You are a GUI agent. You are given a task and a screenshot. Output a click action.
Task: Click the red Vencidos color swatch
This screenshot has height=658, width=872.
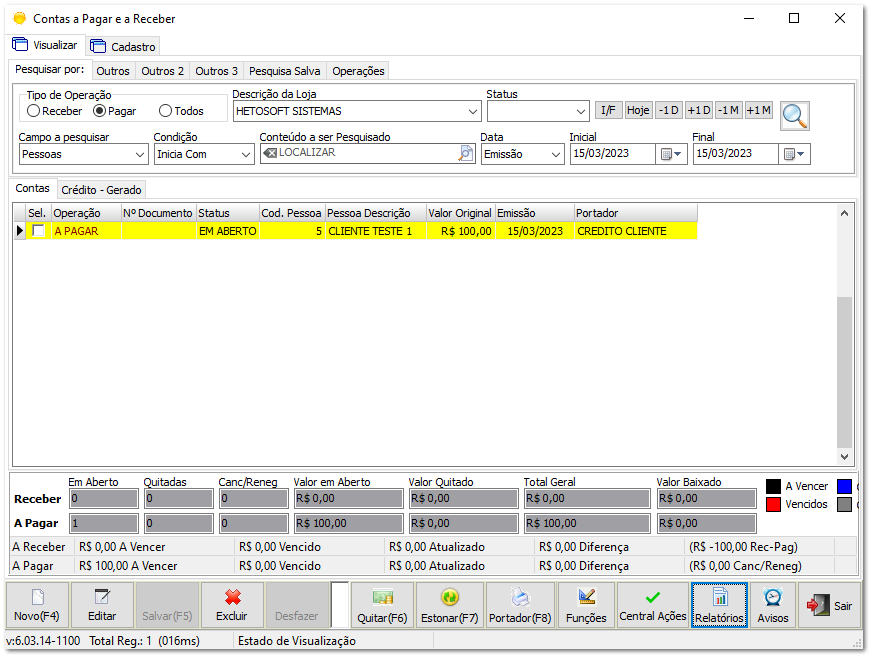pyautogui.click(x=773, y=505)
